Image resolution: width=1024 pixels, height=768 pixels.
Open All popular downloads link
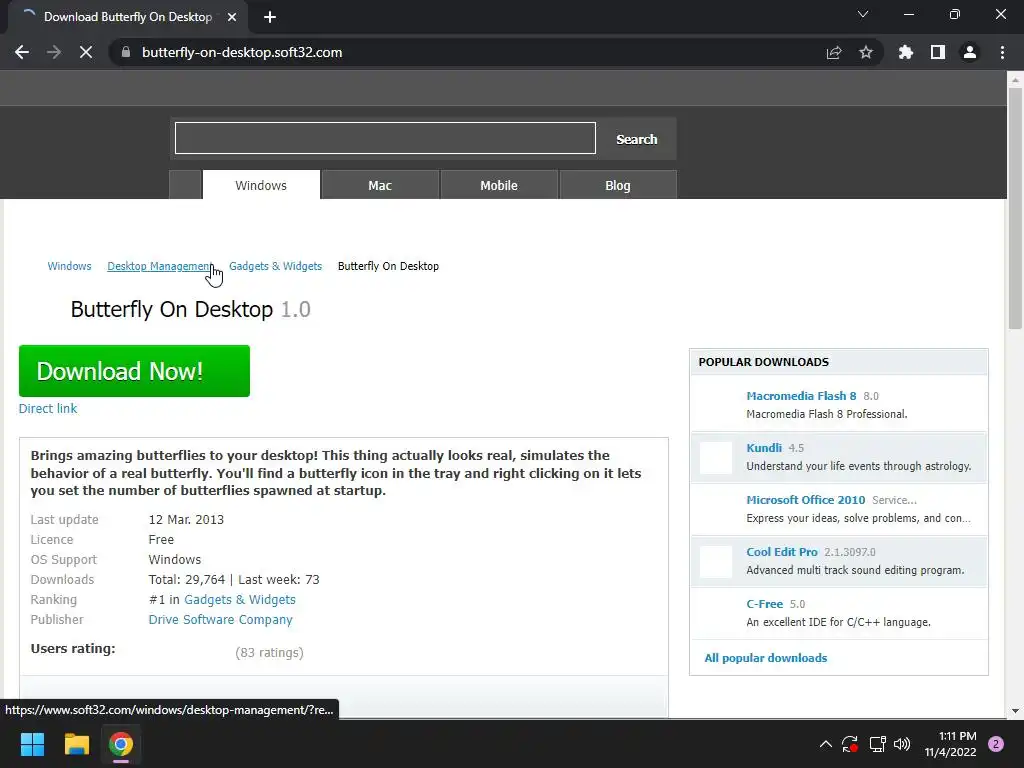coord(765,658)
